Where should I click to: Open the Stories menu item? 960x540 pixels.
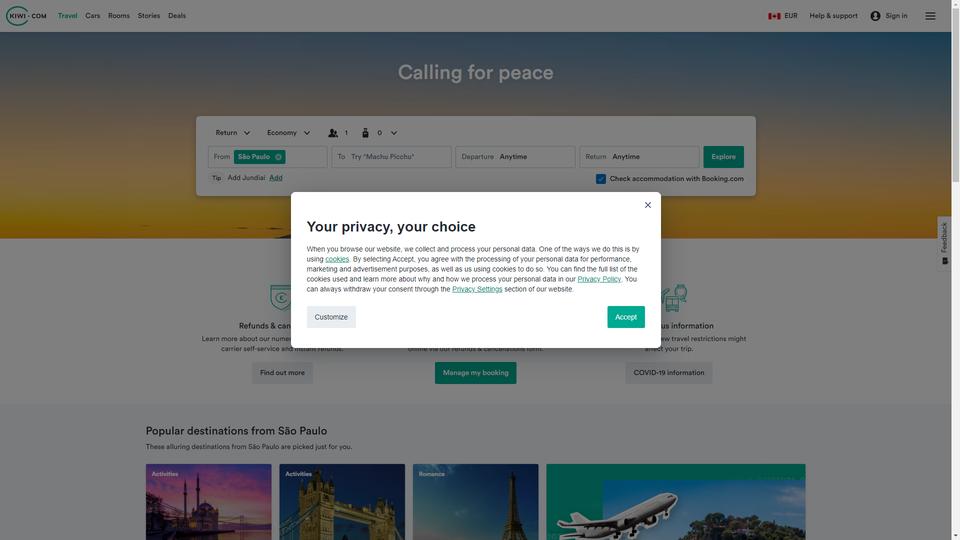click(149, 16)
